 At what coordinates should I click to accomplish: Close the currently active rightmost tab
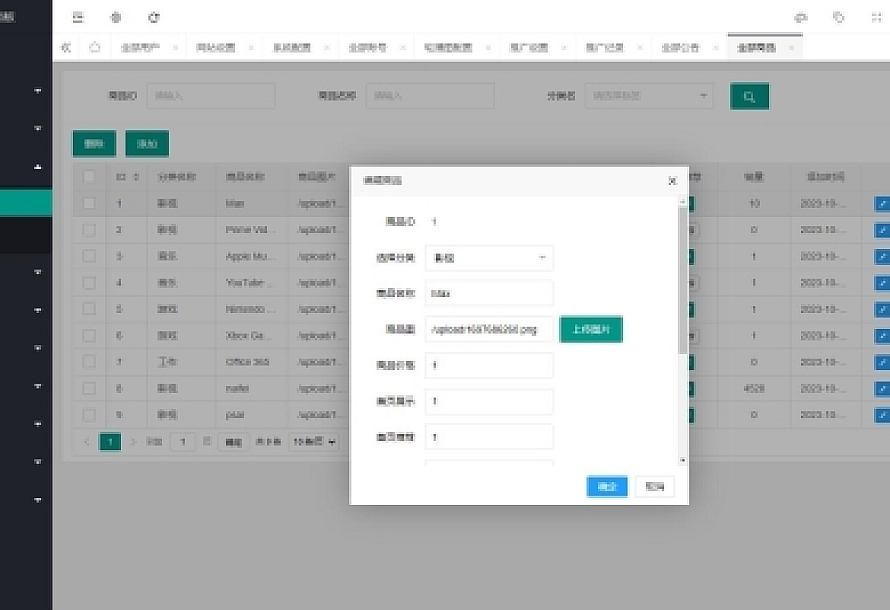[792, 47]
